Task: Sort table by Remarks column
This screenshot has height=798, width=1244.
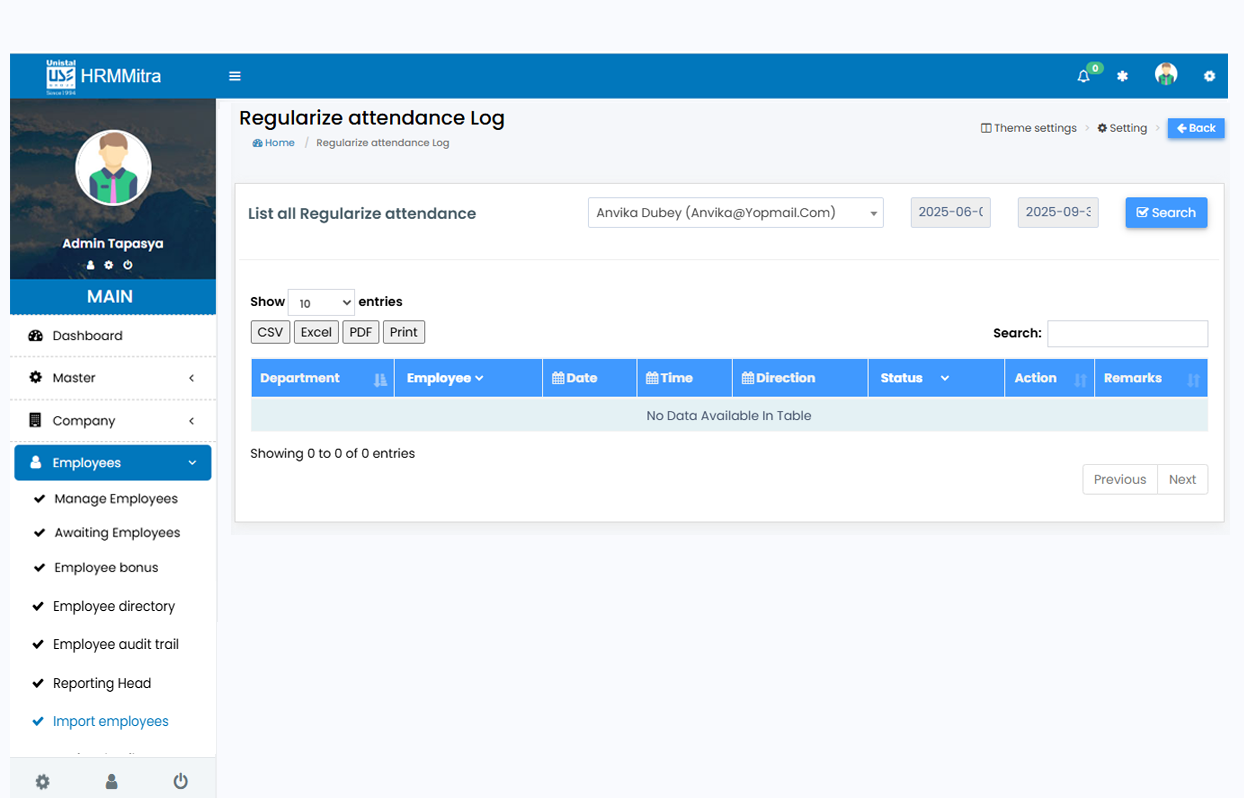Action: pyautogui.click(x=1150, y=378)
